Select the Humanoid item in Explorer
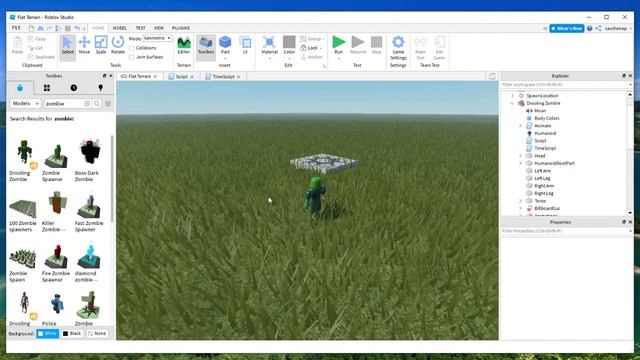This screenshot has height=360, width=640. (x=545, y=133)
